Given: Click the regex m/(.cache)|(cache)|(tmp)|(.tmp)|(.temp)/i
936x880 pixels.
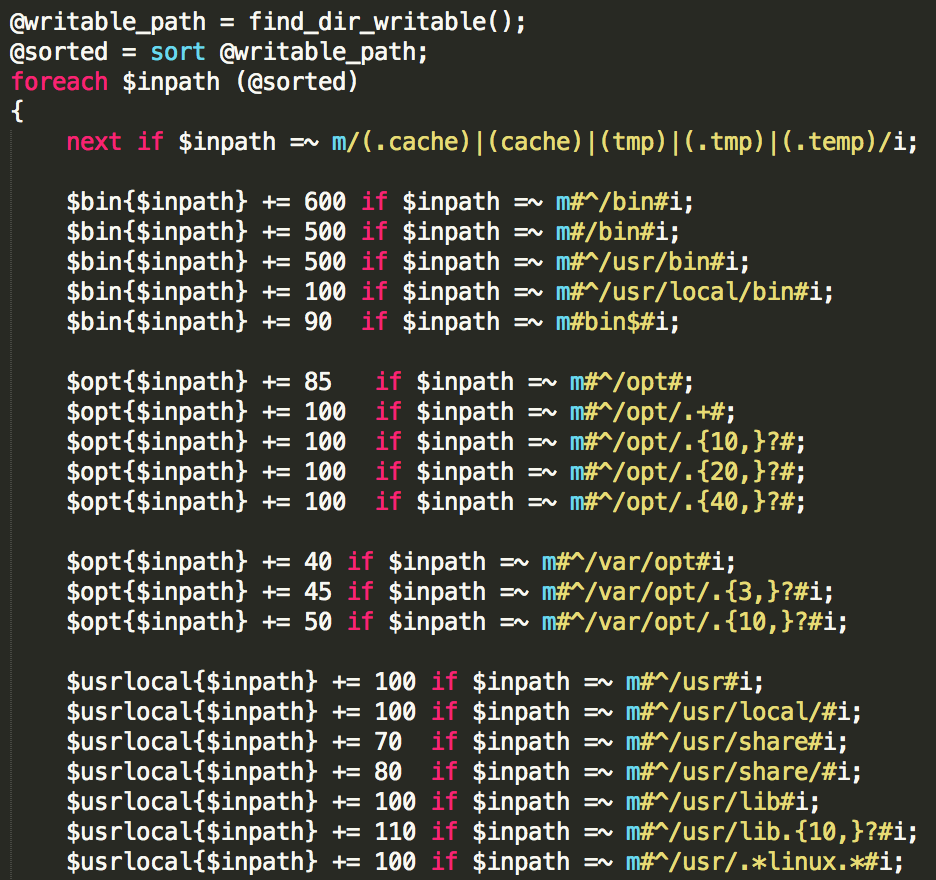Looking at the screenshot, I should click(x=618, y=142).
